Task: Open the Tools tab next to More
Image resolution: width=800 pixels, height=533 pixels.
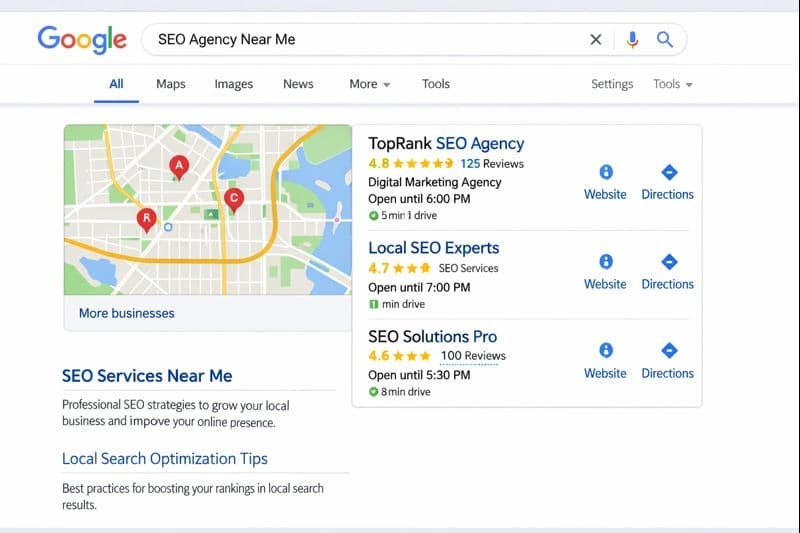Action: coord(436,84)
